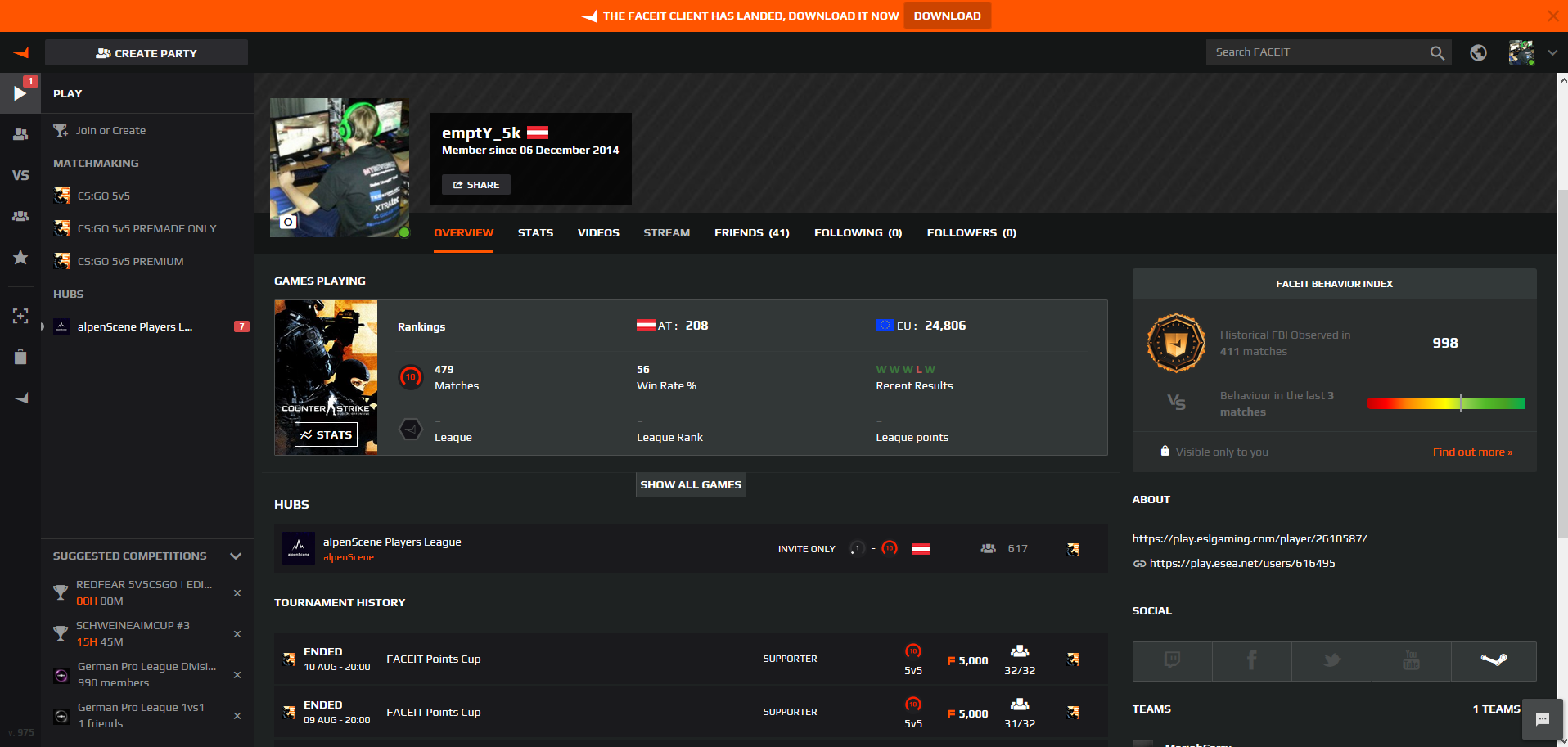Open the Videos tab
The image size is (1568, 747).
598,233
